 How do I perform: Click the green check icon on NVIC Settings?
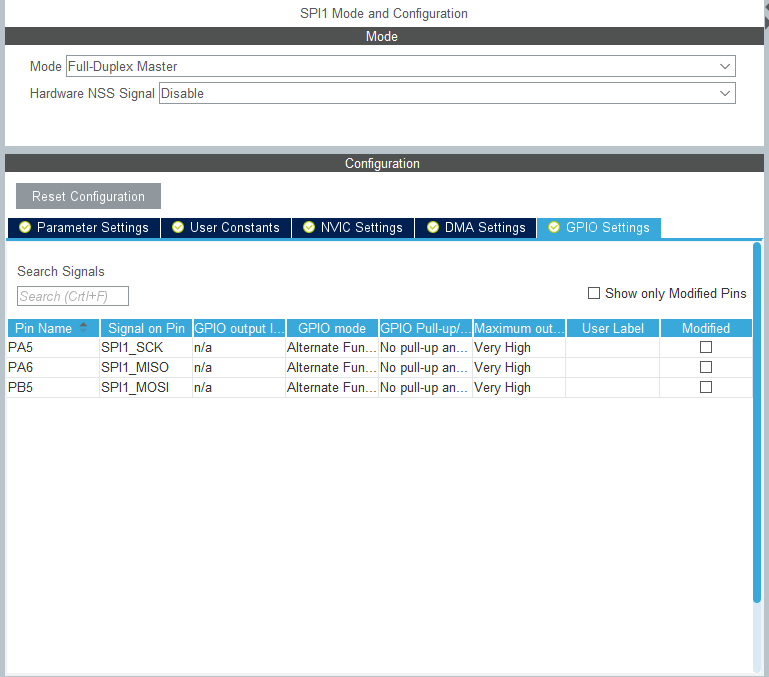pyautogui.click(x=309, y=227)
